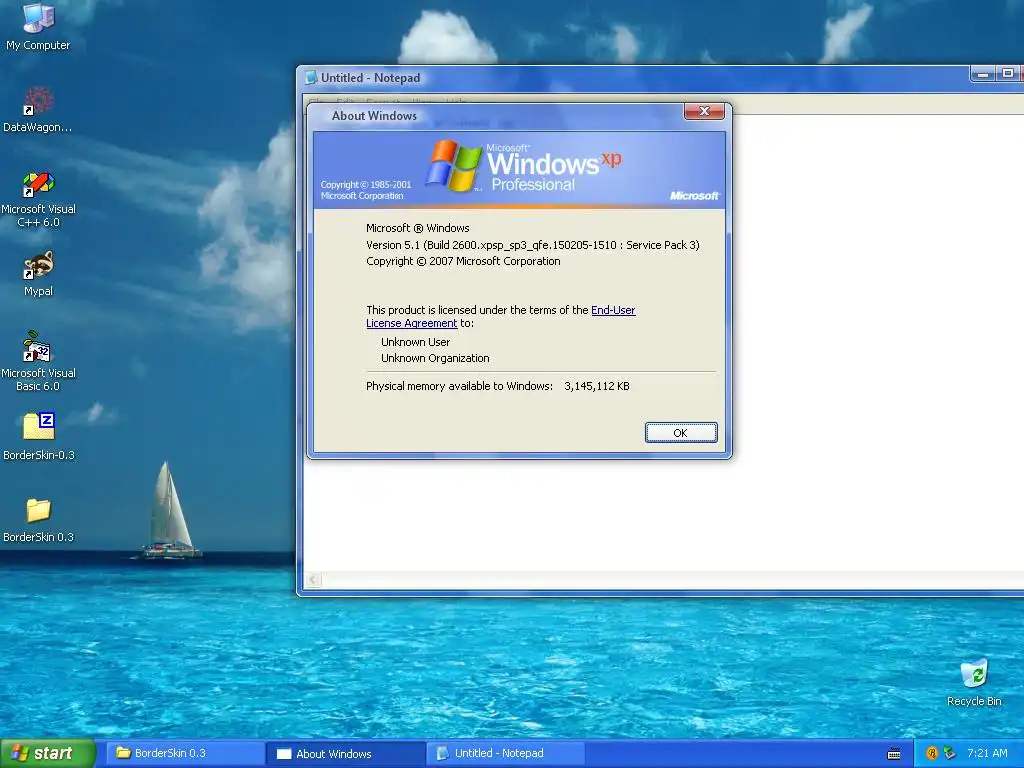Maximize the Notepad window
The width and height of the screenshot is (1024, 768).
point(1008,74)
